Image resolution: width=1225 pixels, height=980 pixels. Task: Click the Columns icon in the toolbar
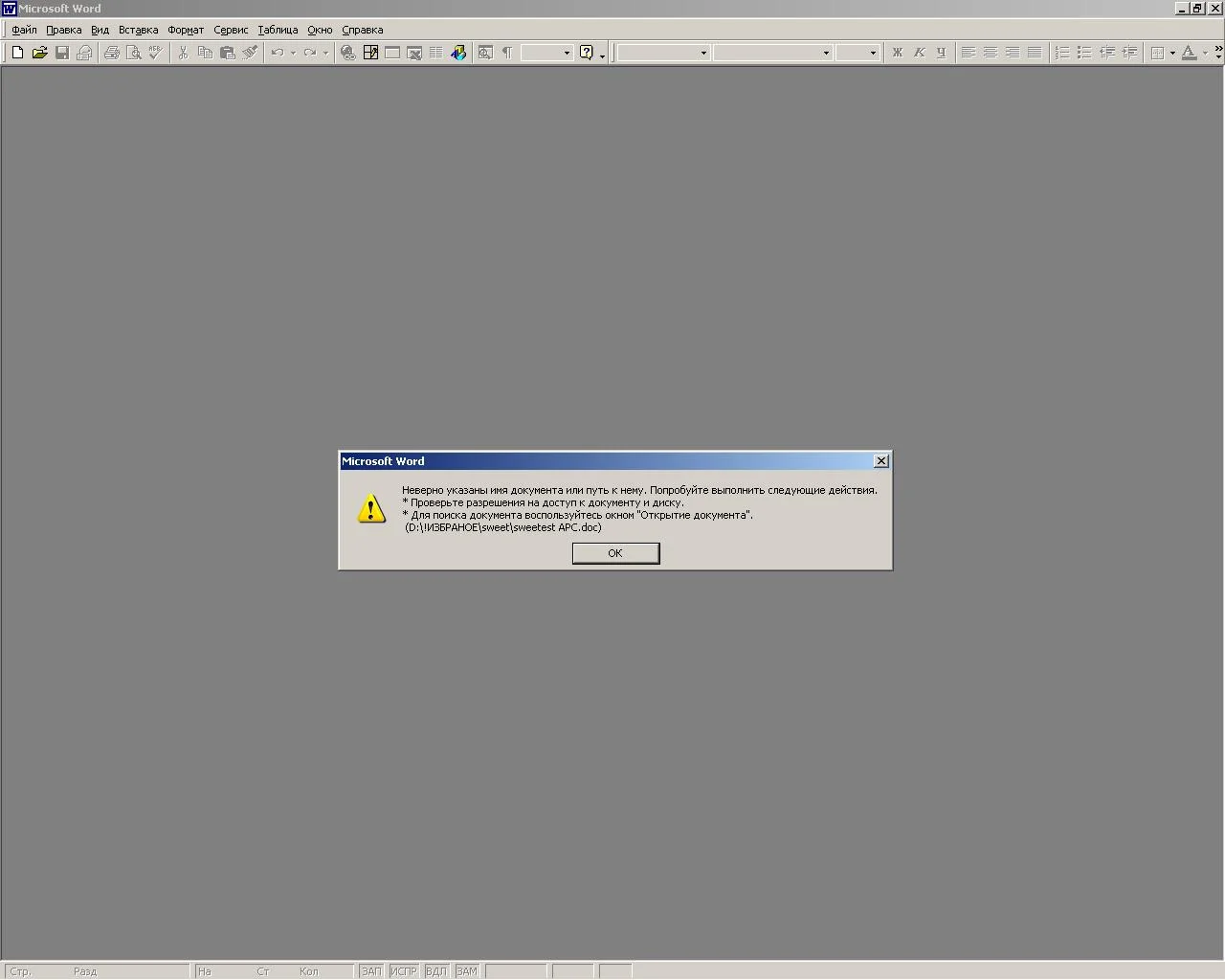point(436,53)
